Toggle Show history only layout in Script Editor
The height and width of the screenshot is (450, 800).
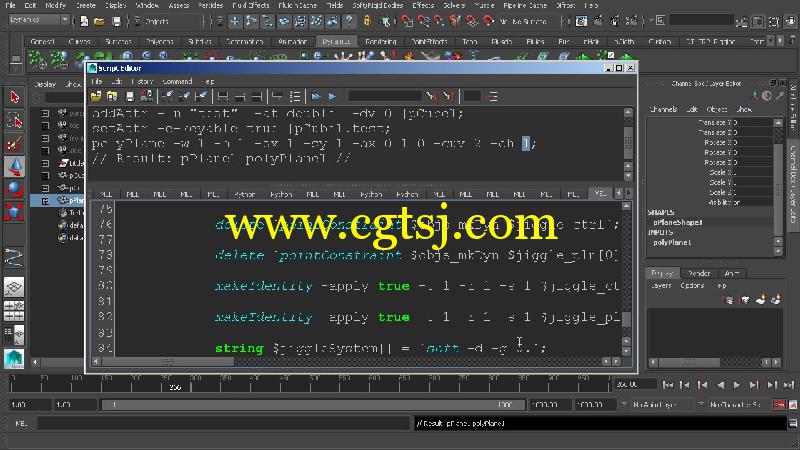[x=223, y=96]
